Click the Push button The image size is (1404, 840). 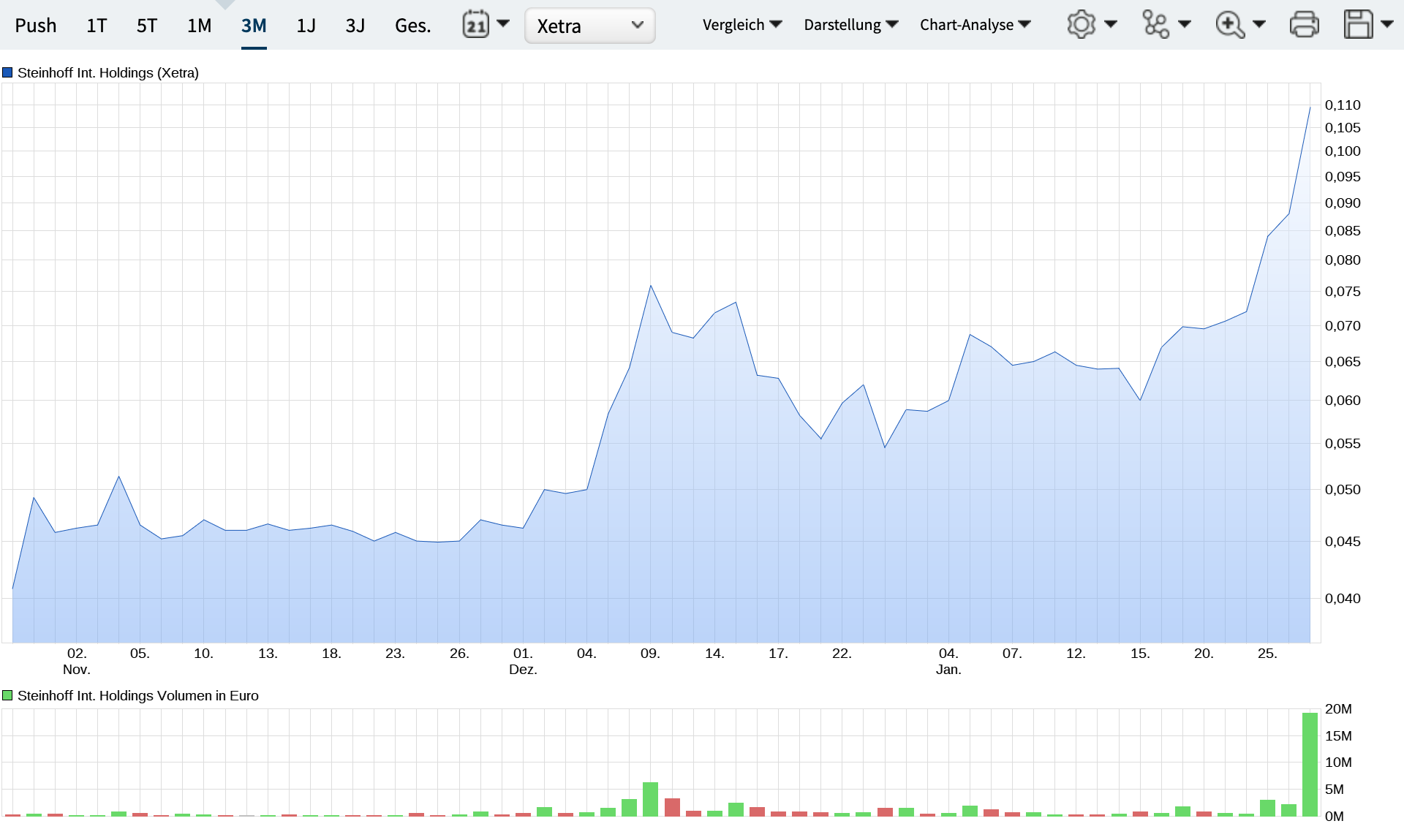pyautogui.click(x=36, y=24)
